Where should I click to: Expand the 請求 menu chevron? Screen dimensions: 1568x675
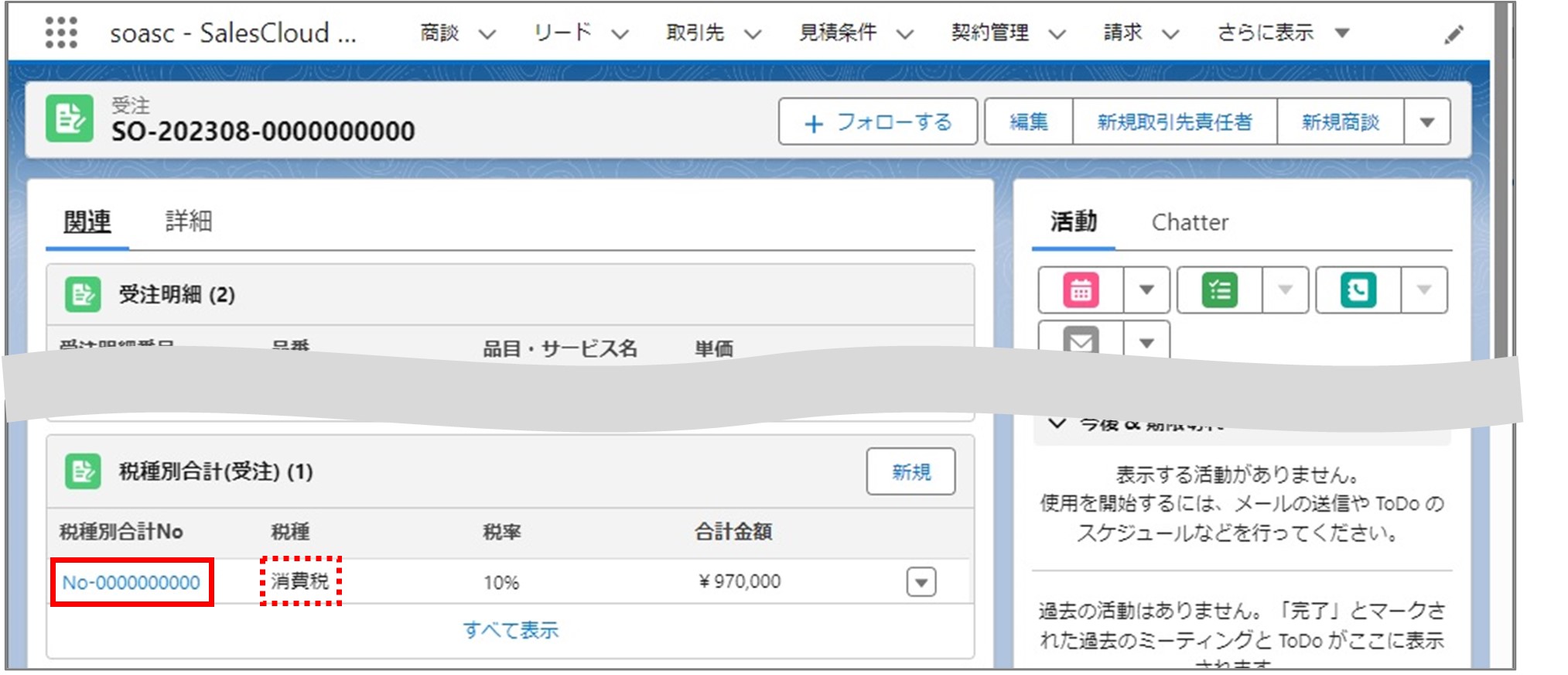pyautogui.click(x=1170, y=34)
